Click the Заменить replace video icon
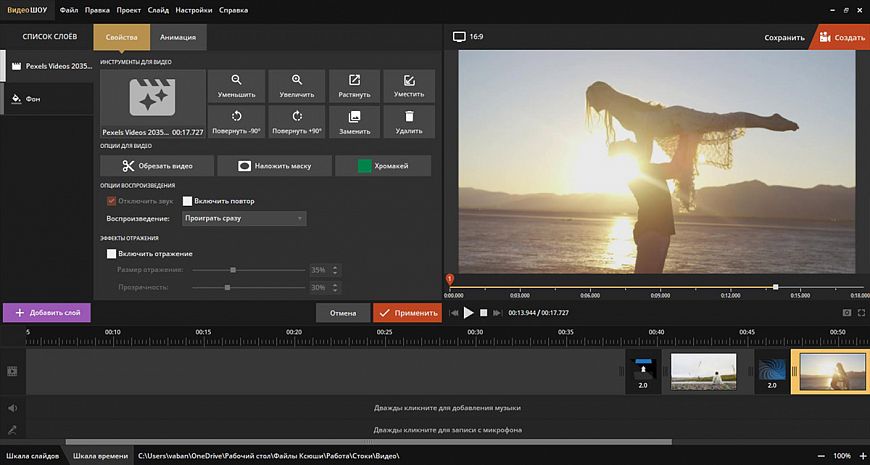This screenshot has width=870, height=465. tap(354, 122)
